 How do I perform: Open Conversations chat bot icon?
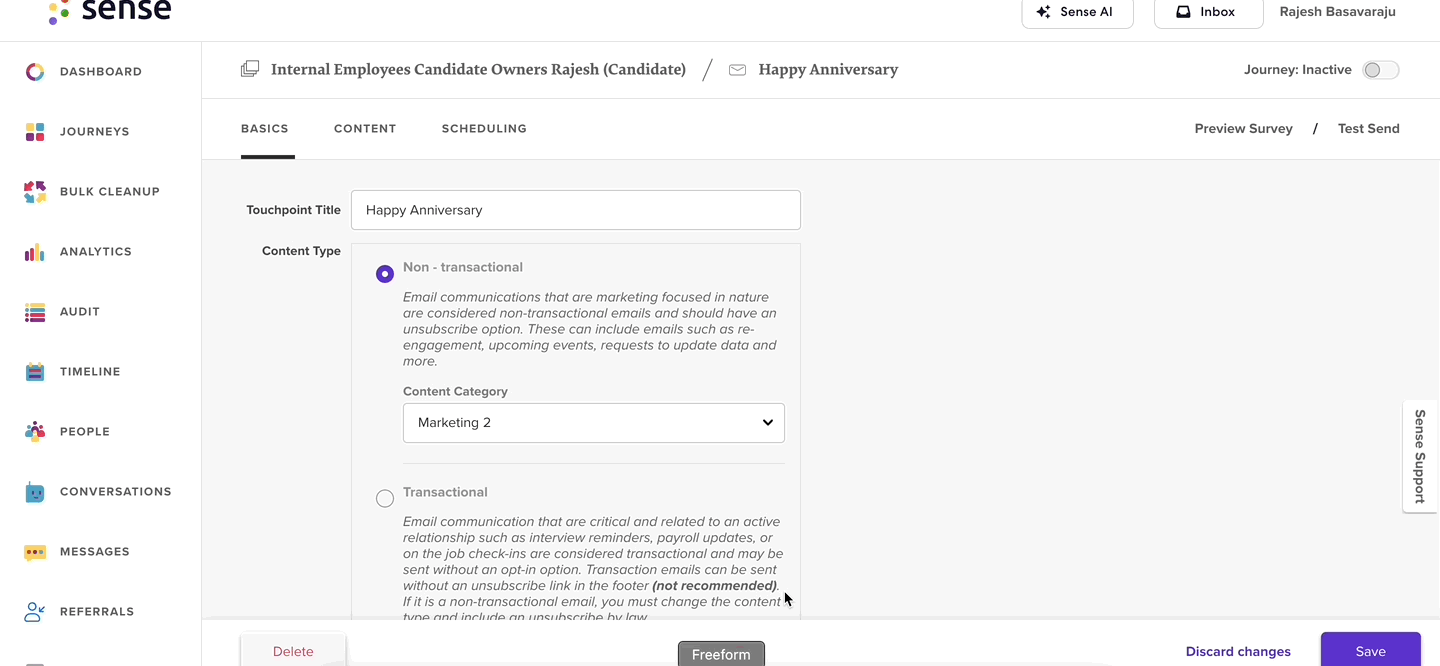[35, 492]
